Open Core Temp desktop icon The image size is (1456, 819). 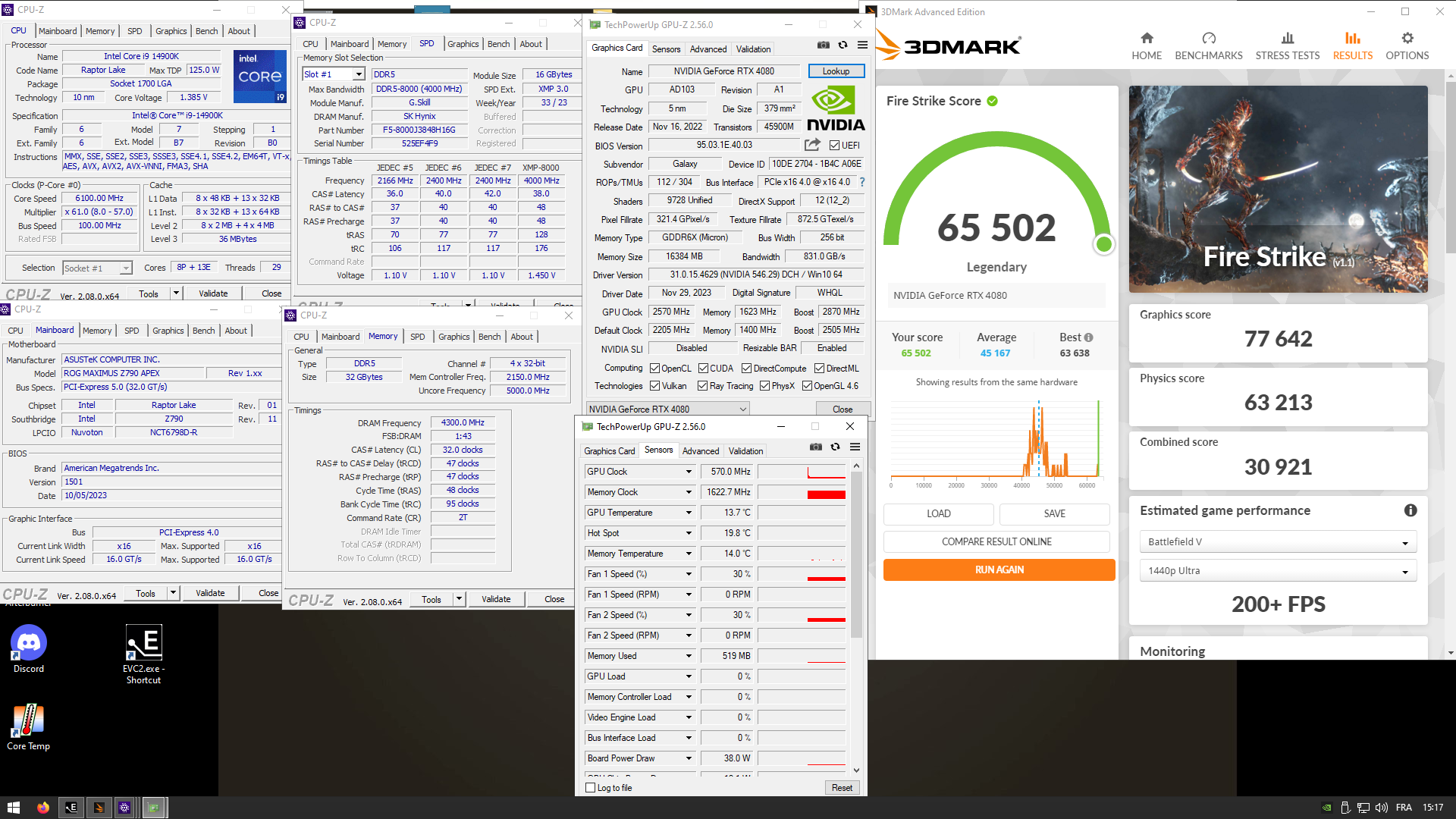point(28,727)
